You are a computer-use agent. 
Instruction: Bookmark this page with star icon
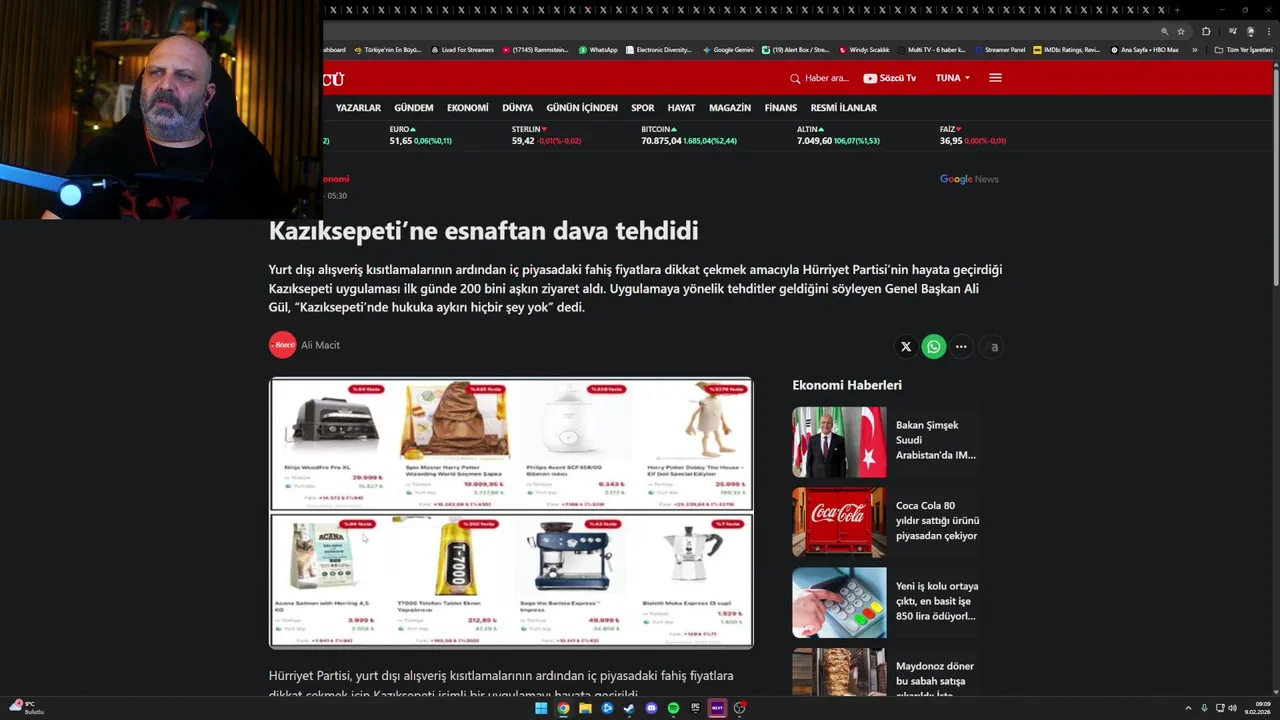click(x=1180, y=31)
